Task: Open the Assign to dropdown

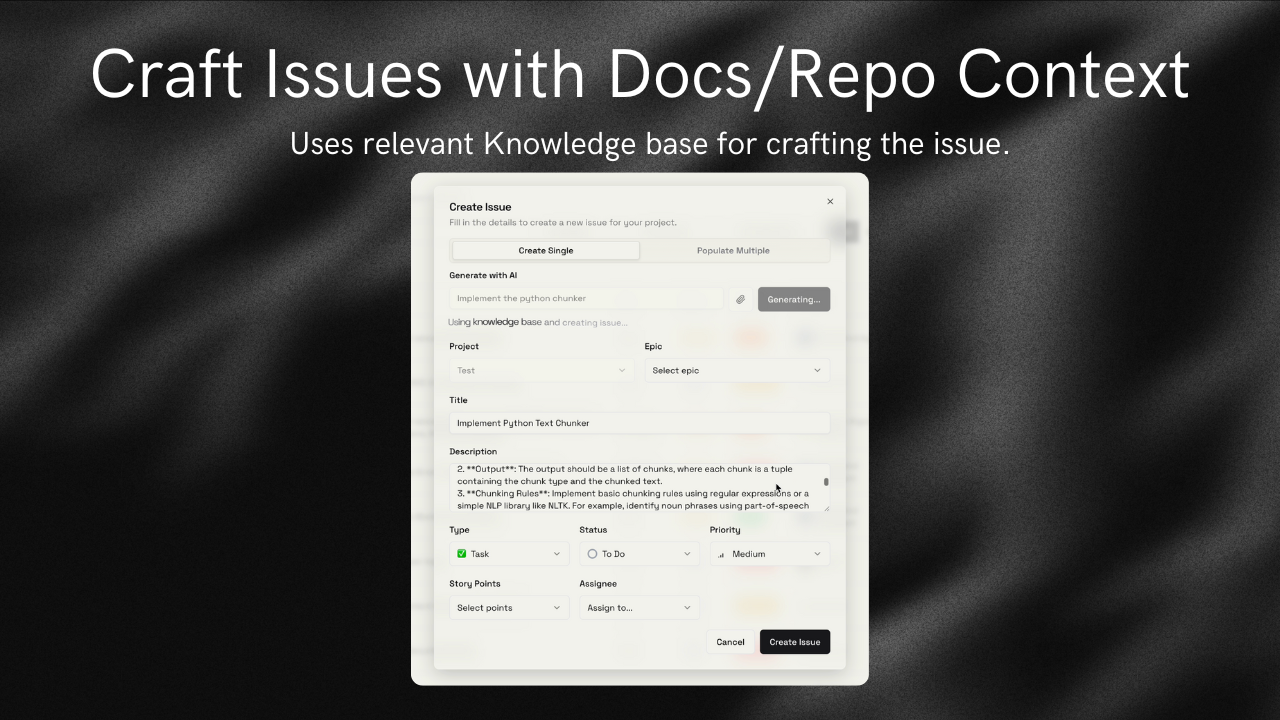Action: tap(639, 607)
